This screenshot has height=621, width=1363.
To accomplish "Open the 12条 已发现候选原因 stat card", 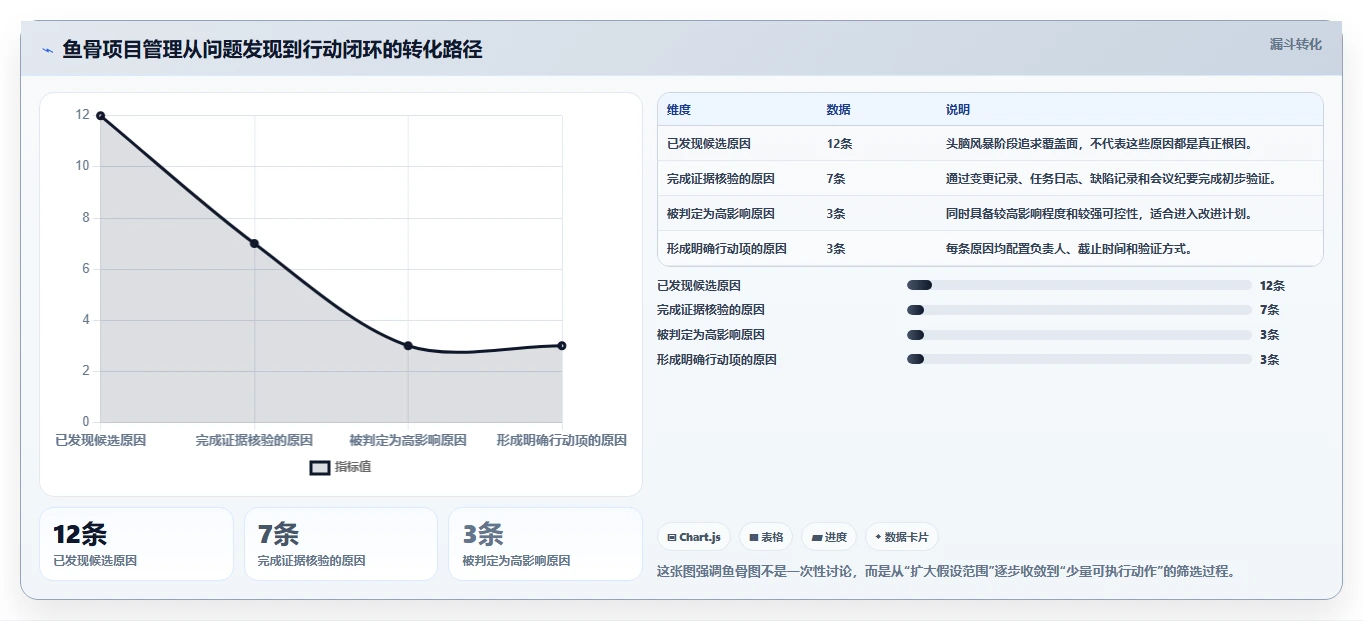I will [136, 544].
